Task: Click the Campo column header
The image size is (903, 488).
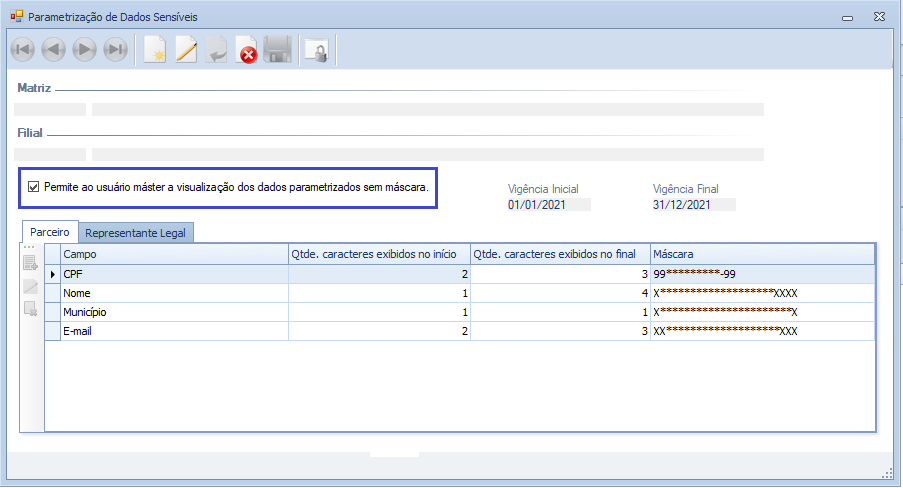Action: (173, 254)
